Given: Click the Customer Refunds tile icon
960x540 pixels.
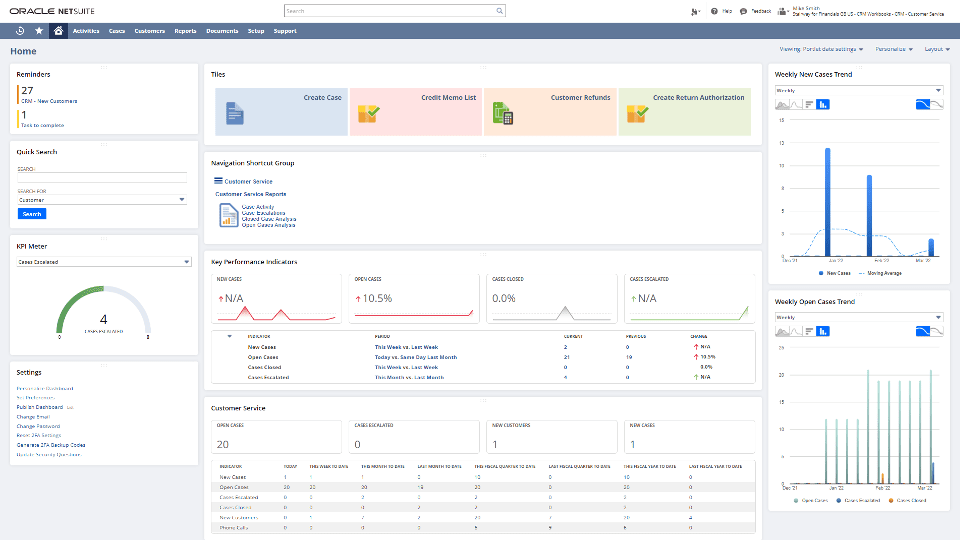Looking at the screenshot, I should 503,113.
